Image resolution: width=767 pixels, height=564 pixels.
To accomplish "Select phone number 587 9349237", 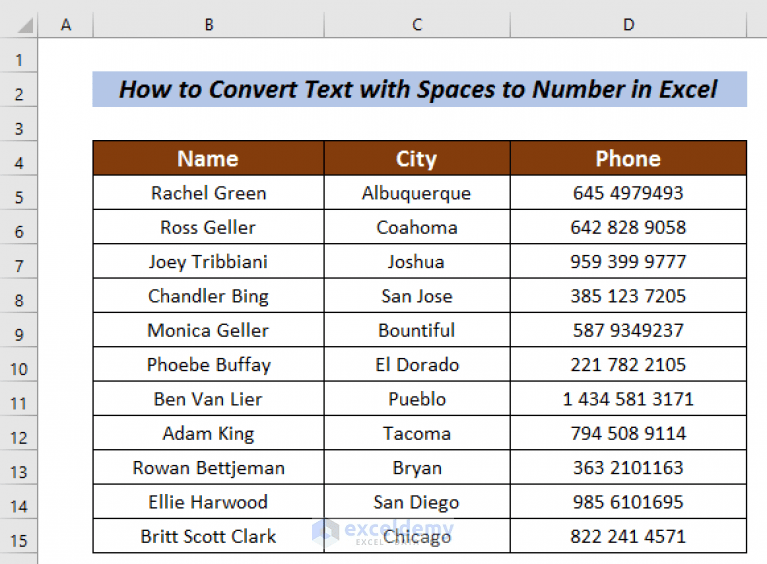I will [x=629, y=330].
